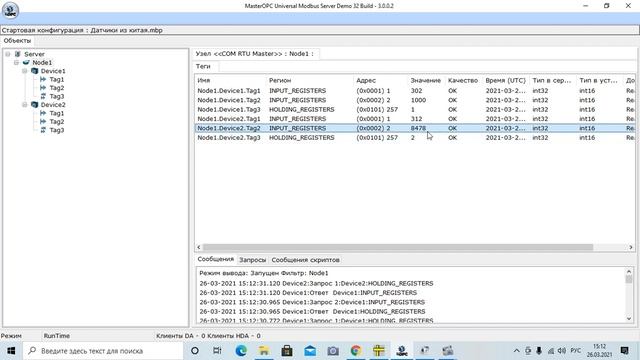The width and height of the screenshot is (640, 360).
Task: Click Tag3 icon under Device2
Action: coord(43,130)
